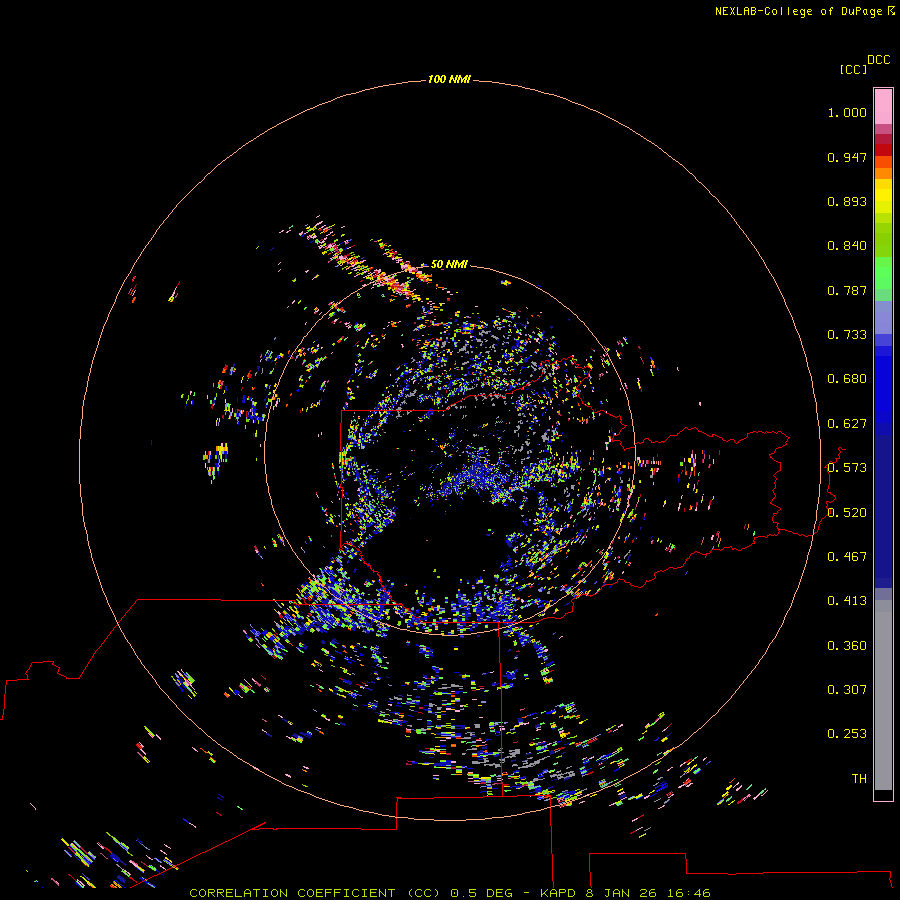Select the 0.467 scale value

[847, 557]
